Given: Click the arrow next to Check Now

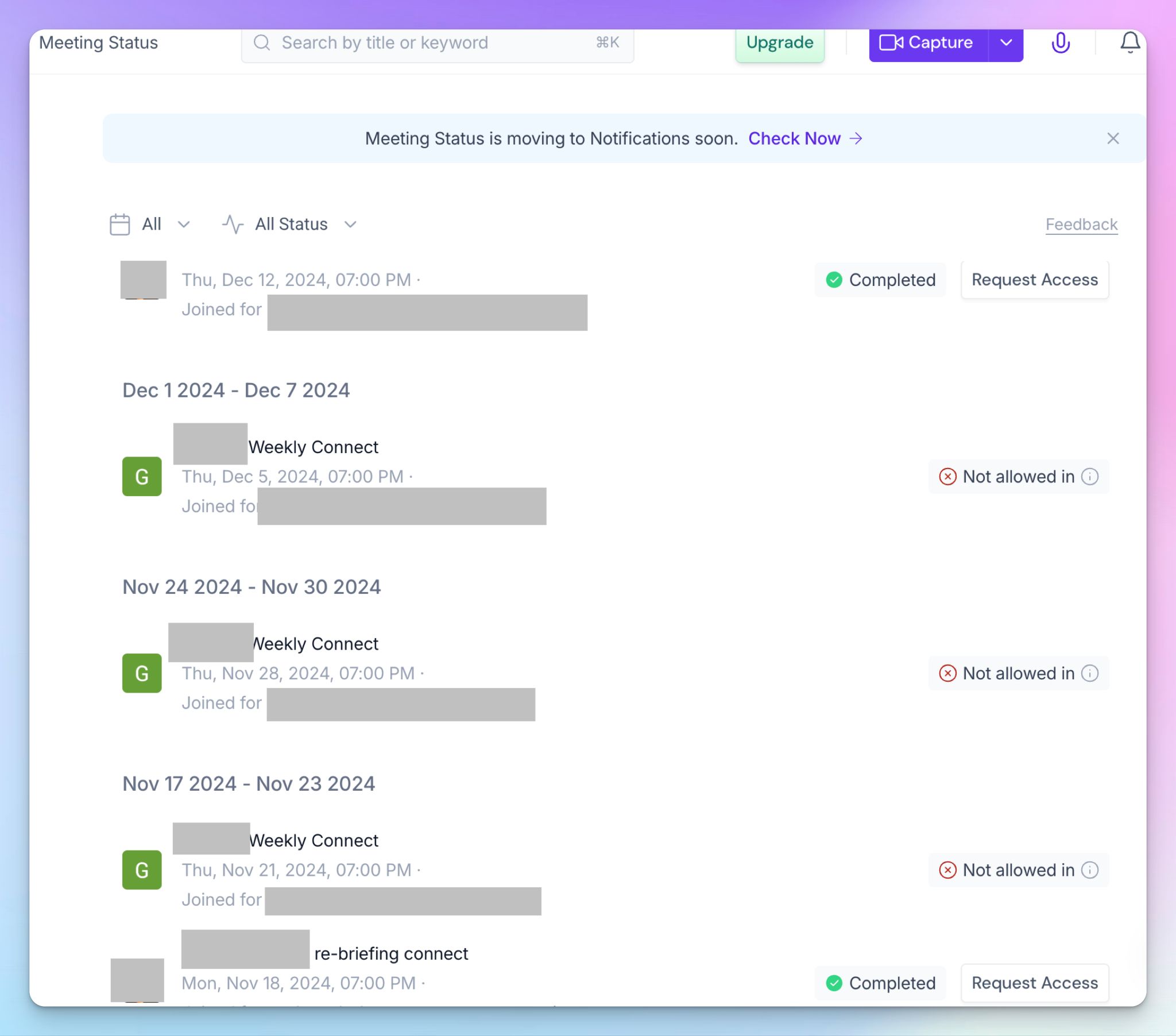Looking at the screenshot, I should [x=856, y=138].
